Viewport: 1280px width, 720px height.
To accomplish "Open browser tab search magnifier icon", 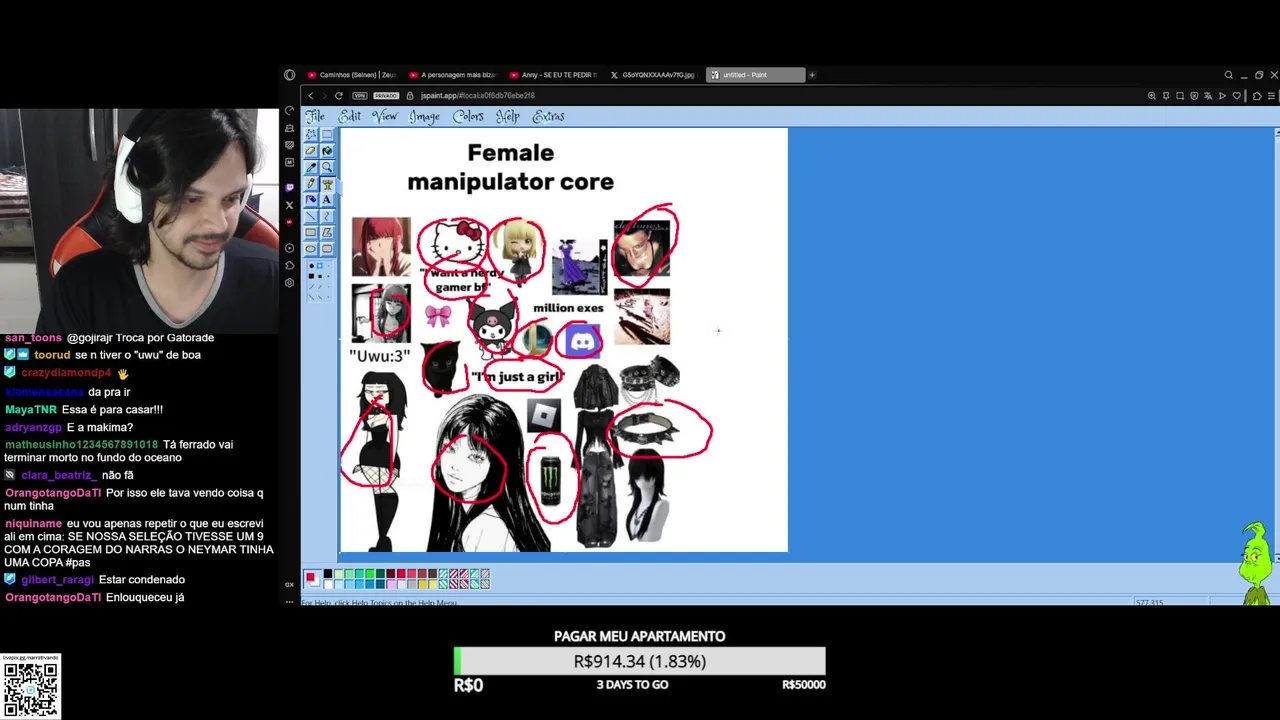I will (1229, 75).
